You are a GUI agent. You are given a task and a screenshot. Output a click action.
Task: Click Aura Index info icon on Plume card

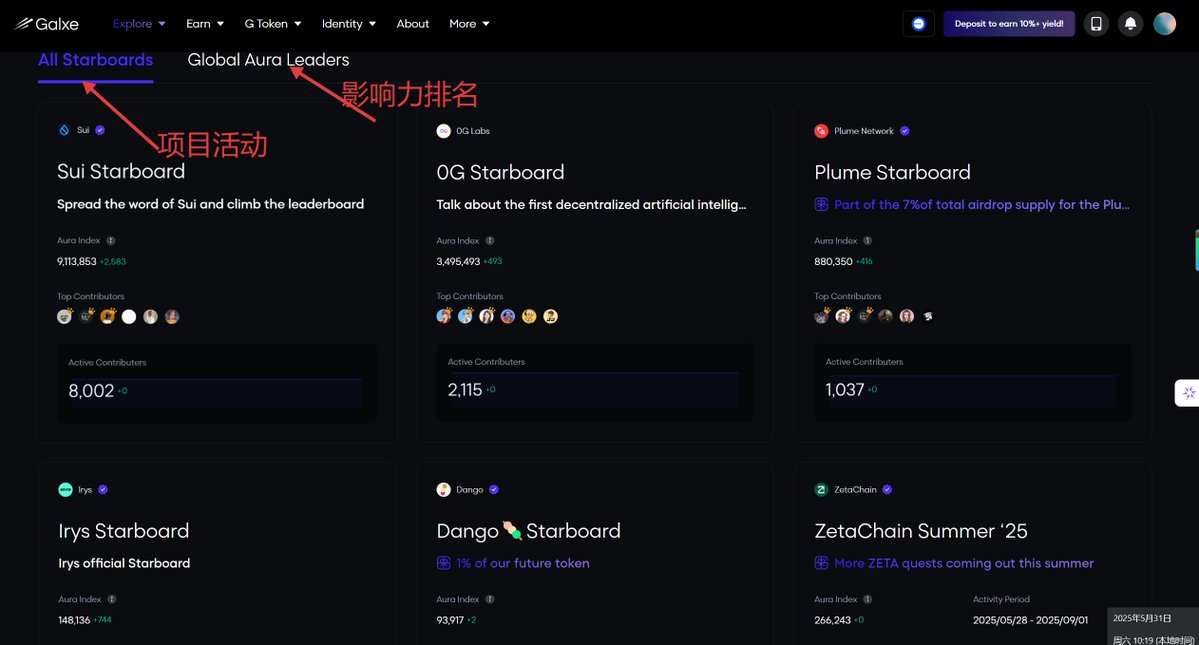pyautogui.click(x=868, y=241)
